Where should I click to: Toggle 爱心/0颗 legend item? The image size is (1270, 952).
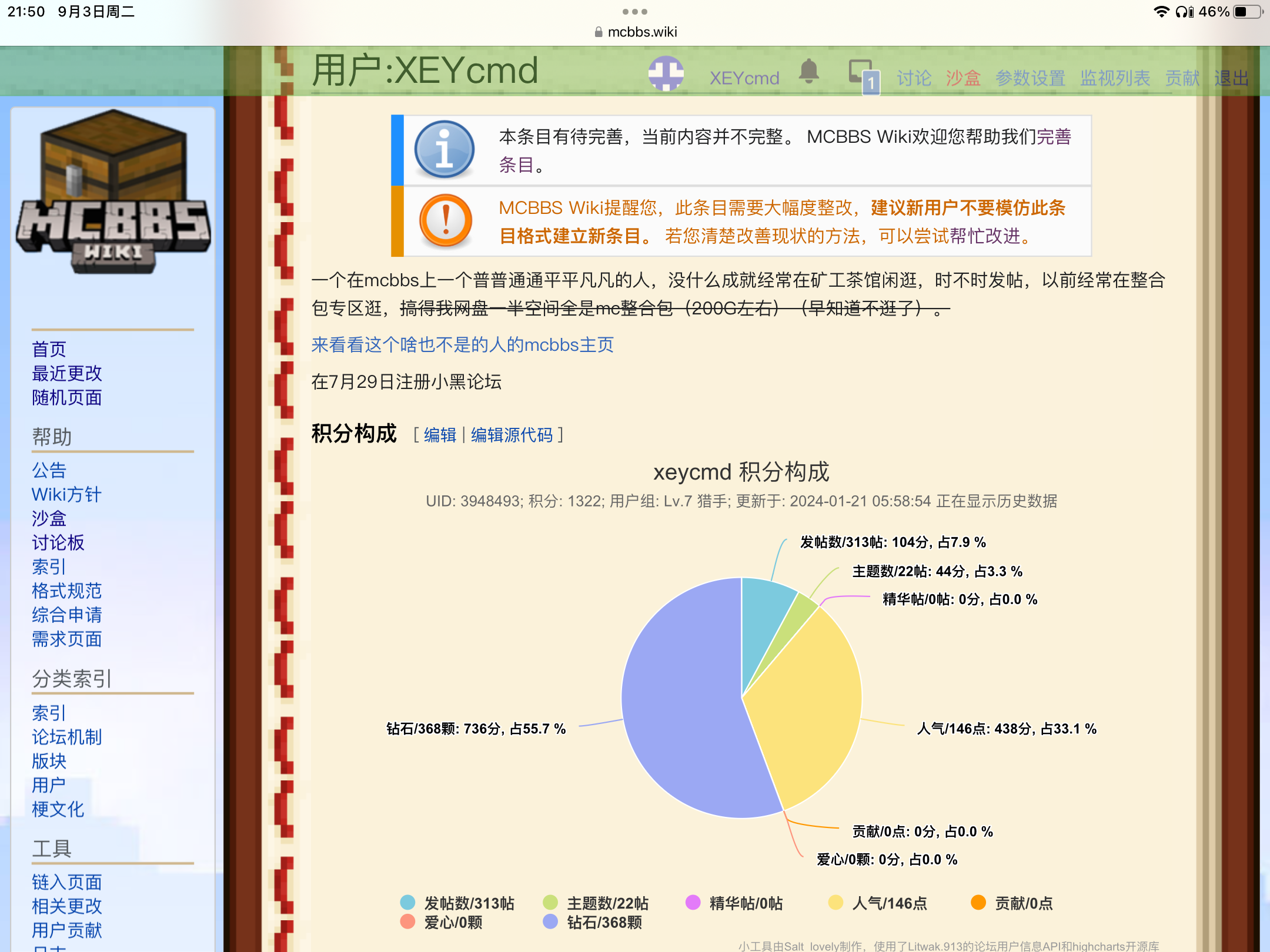(441, 922)
